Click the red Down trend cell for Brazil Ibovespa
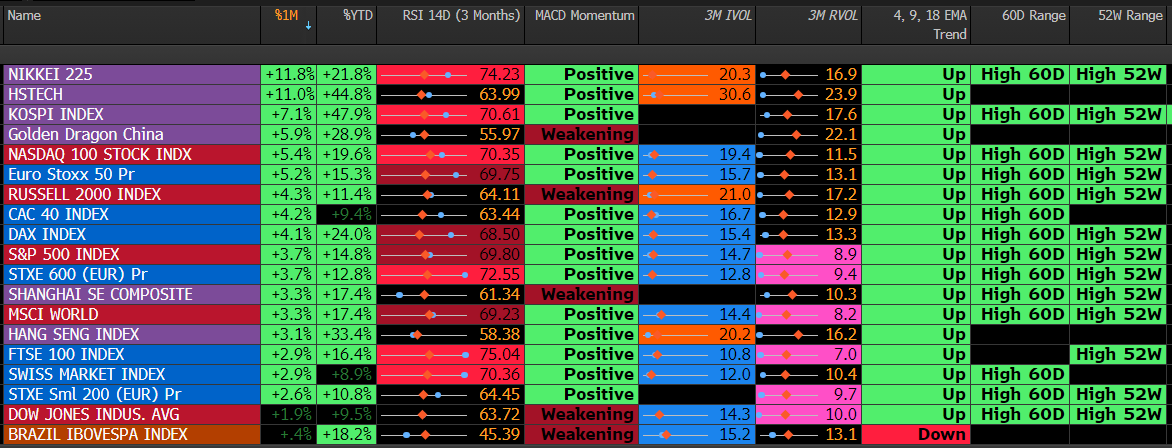 914,434
